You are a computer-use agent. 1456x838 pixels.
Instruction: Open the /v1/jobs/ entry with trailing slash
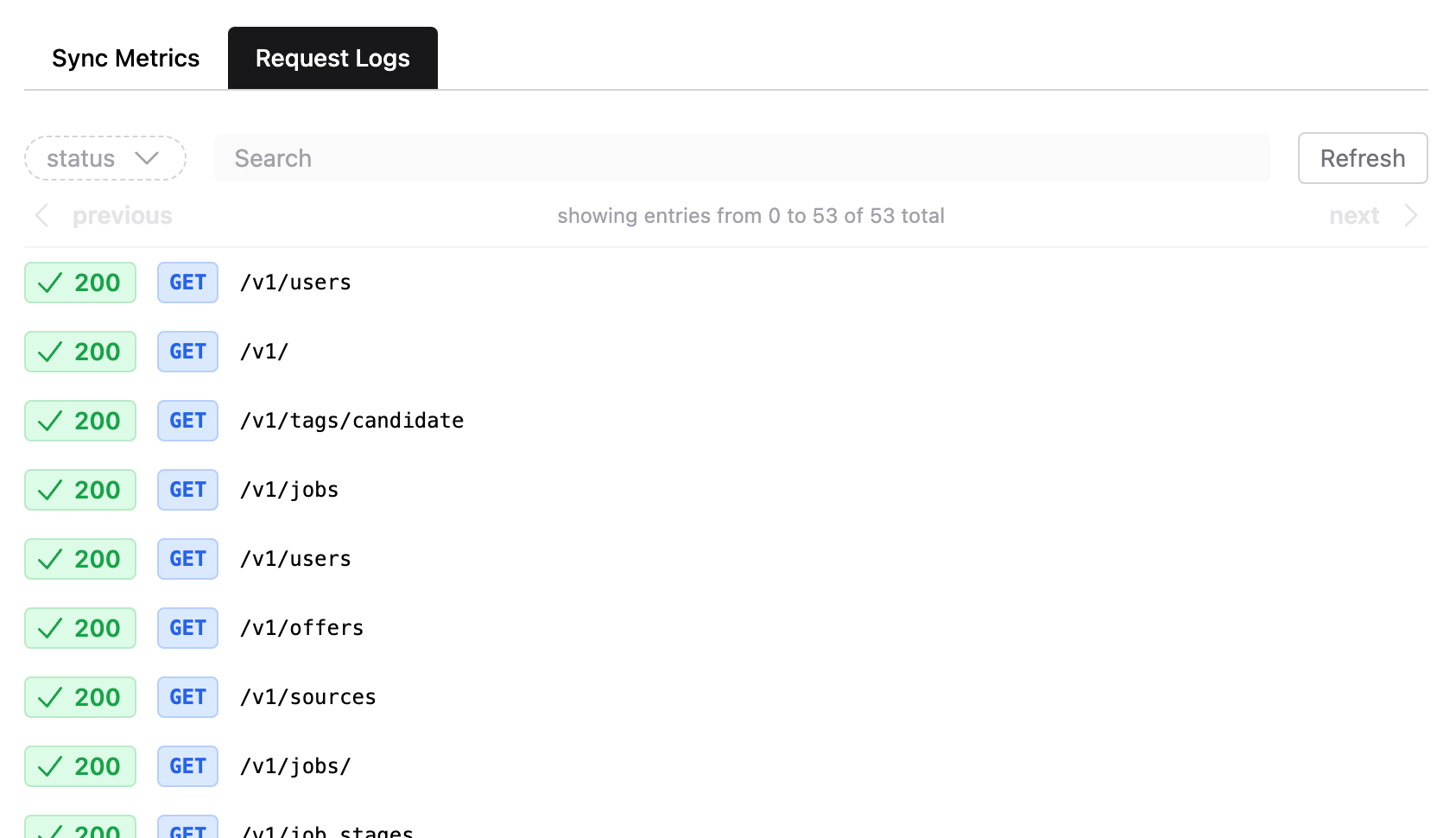pyautogui.click(x=726, y=766)
